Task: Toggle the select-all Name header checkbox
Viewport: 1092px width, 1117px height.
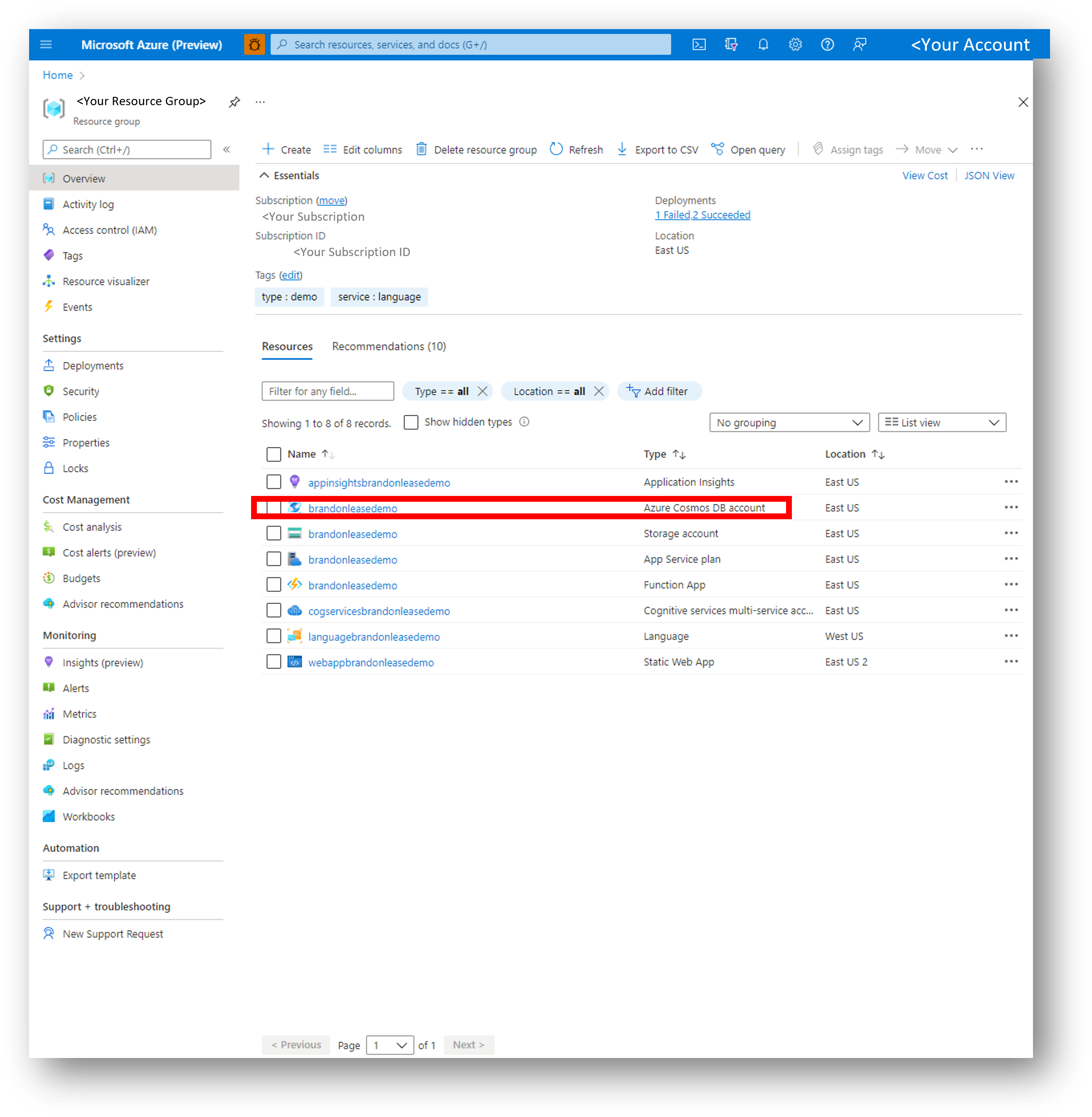Action: (274, 454)
